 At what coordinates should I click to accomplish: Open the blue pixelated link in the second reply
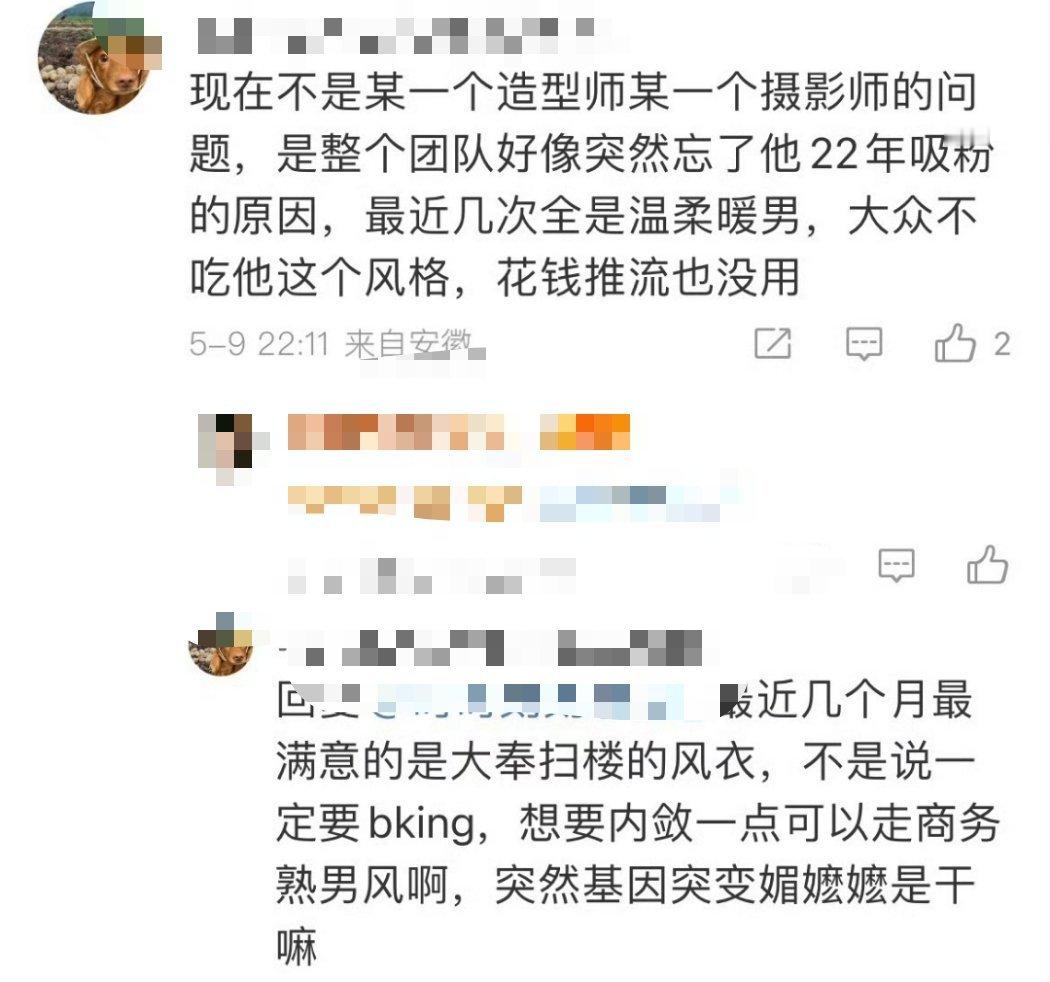(629, 504)
